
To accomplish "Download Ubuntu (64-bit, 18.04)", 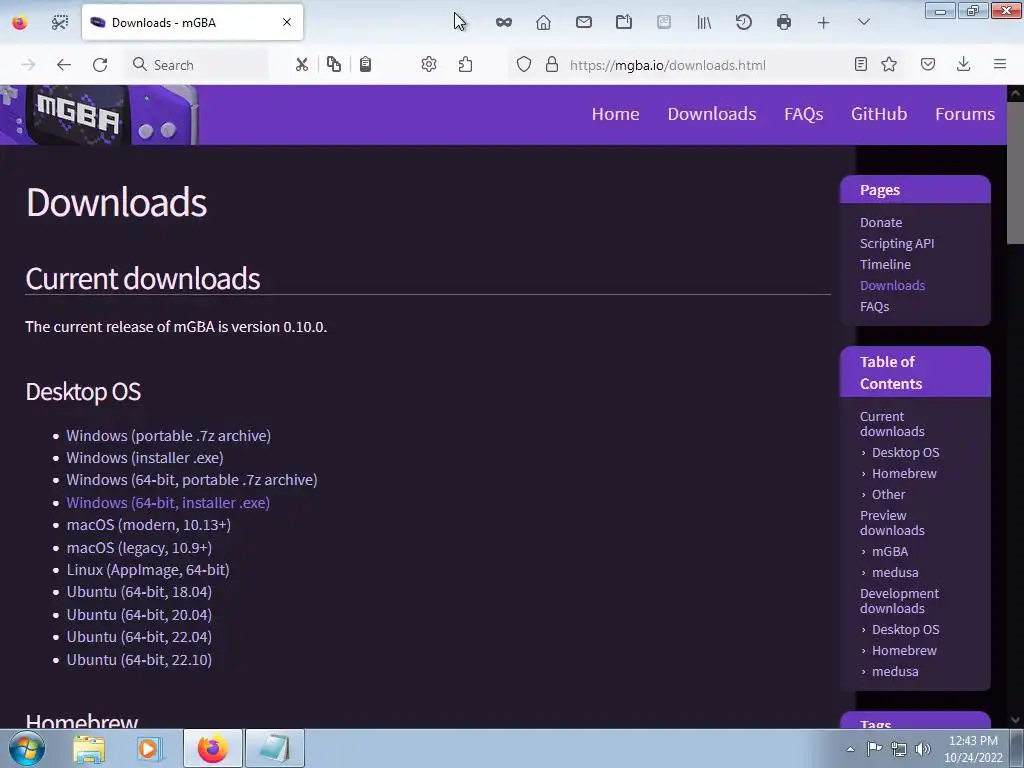I will click(139, 592).
